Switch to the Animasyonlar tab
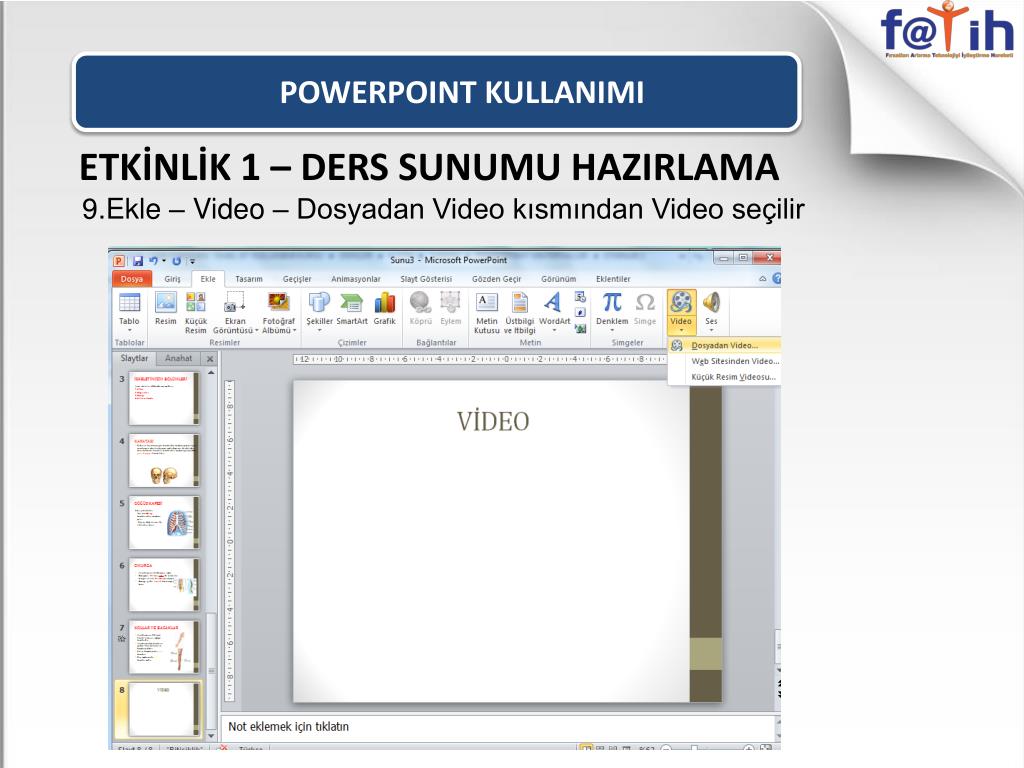 point(356,279)
